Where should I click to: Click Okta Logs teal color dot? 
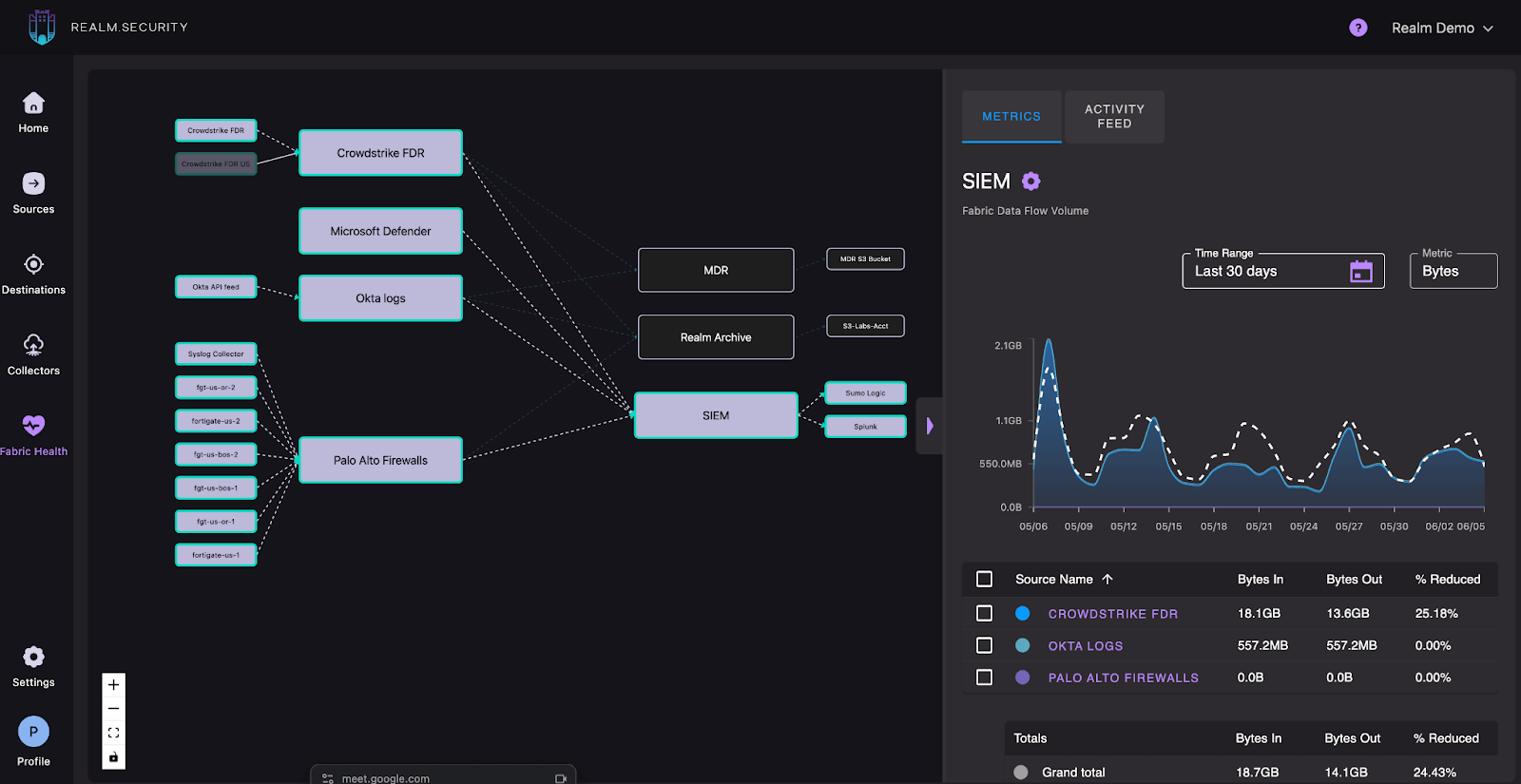1023,645
